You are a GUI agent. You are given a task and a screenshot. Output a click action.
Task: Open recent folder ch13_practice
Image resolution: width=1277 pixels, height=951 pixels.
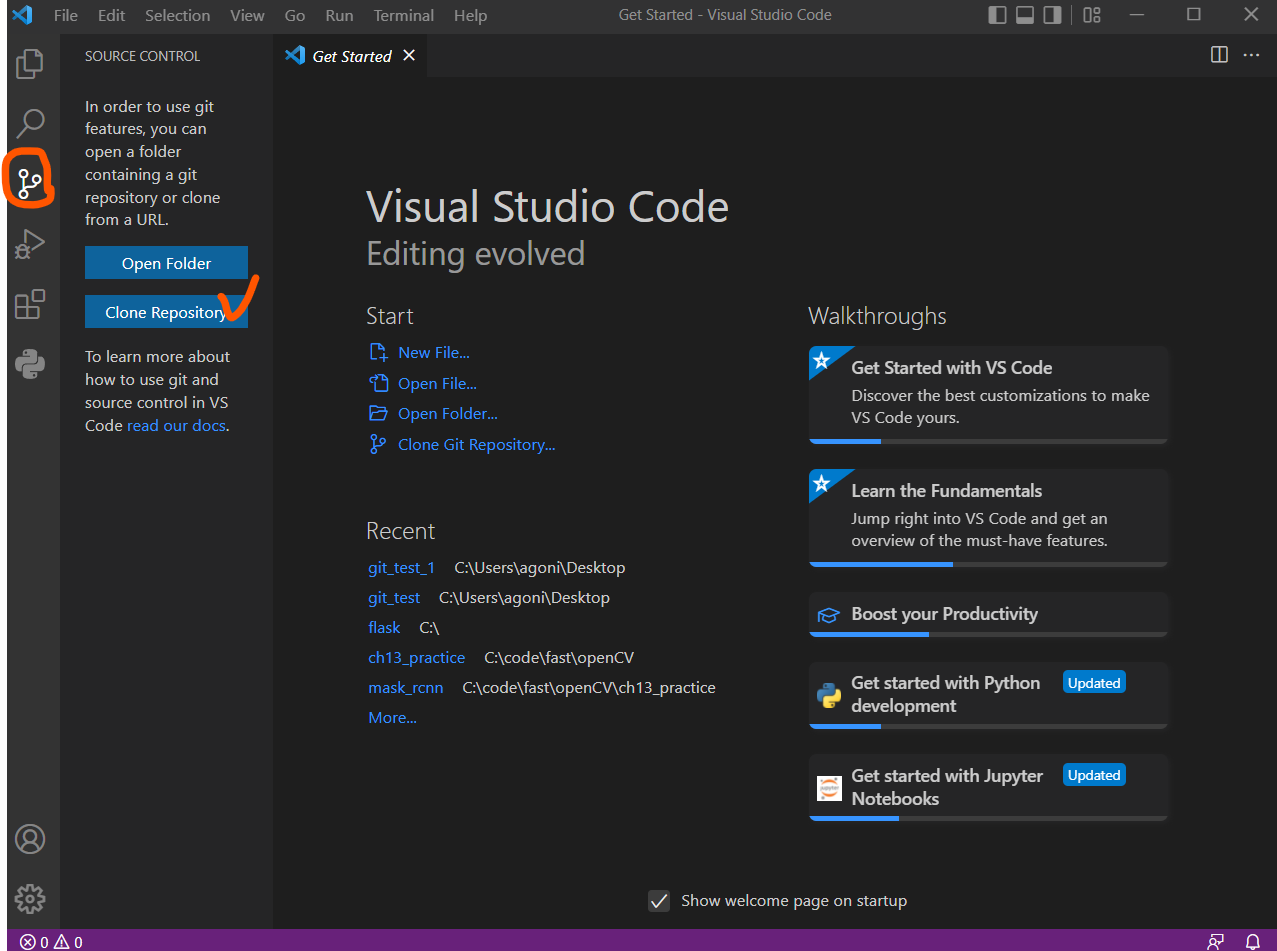(416, 657)
